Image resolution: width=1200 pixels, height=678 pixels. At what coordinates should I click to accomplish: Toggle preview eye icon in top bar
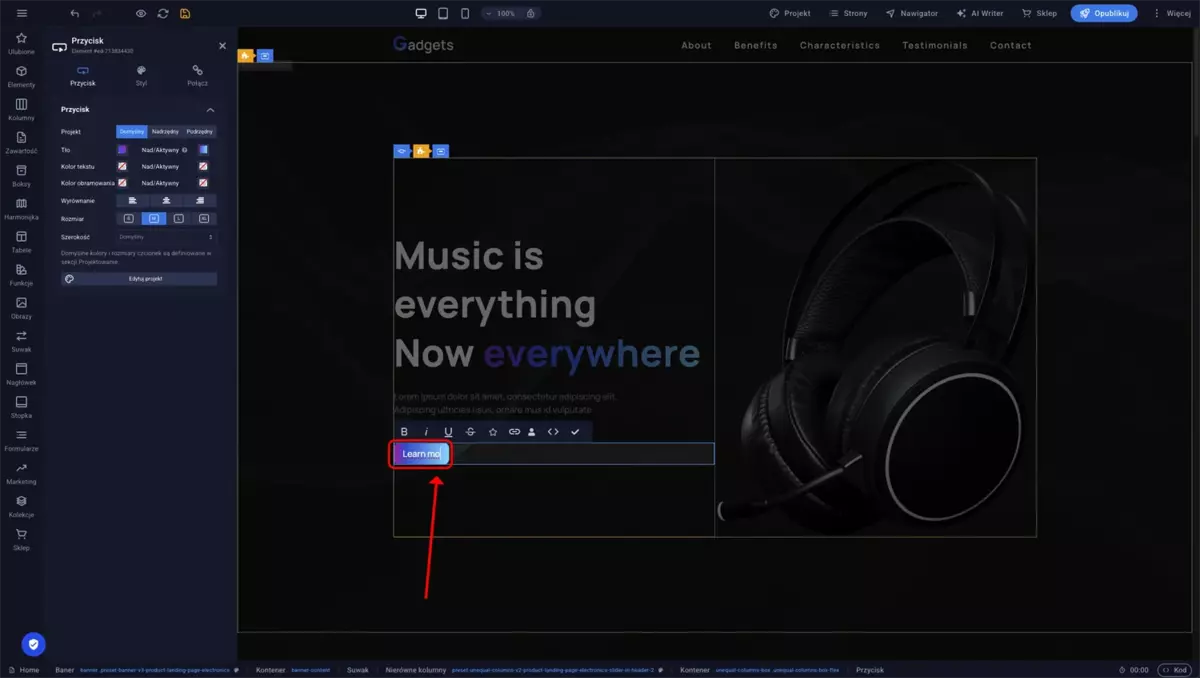click(x=141, y=13)
